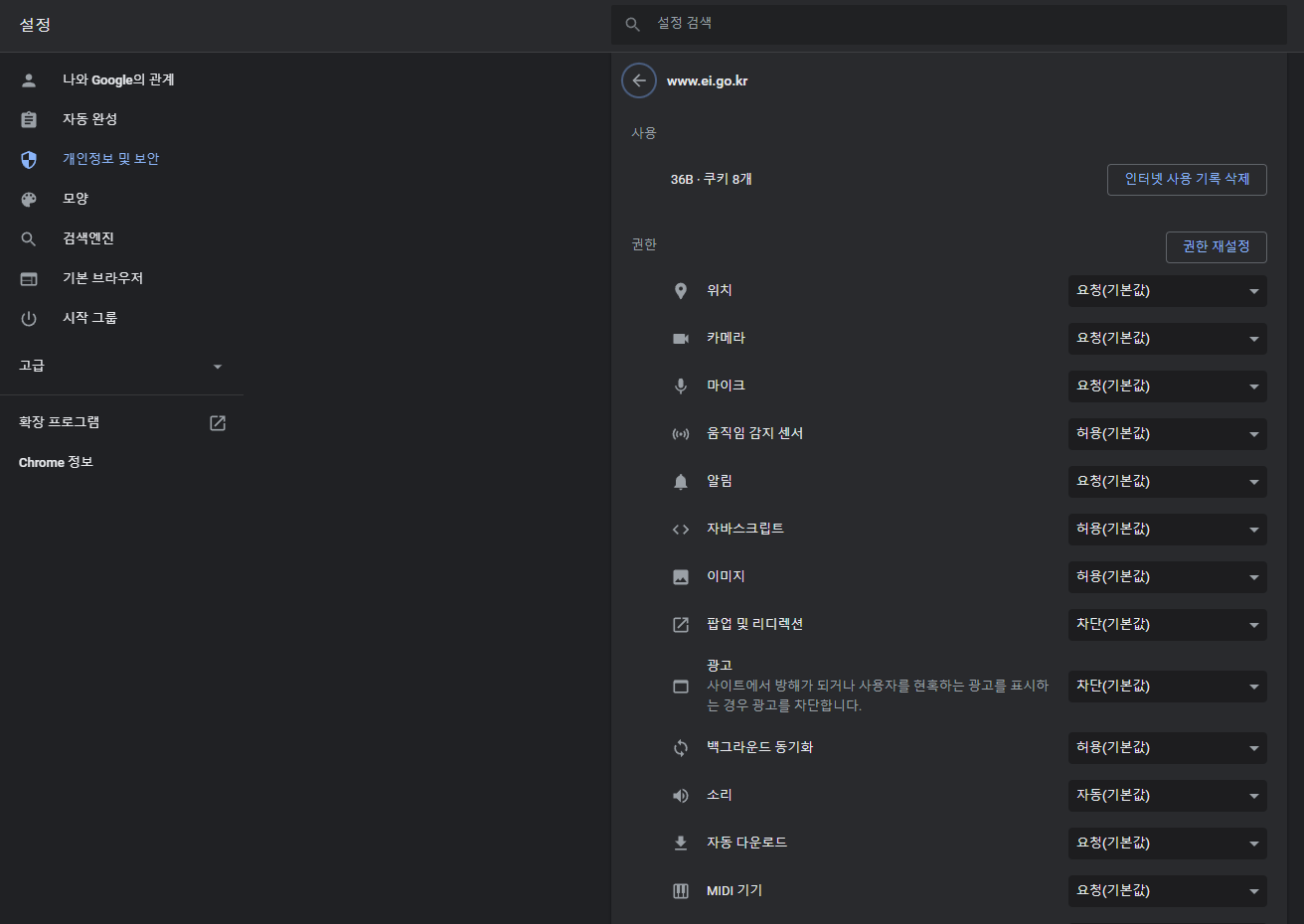
Task: Open the 자동 다운로드 permission dropdown
Action: pos(1168,844)
